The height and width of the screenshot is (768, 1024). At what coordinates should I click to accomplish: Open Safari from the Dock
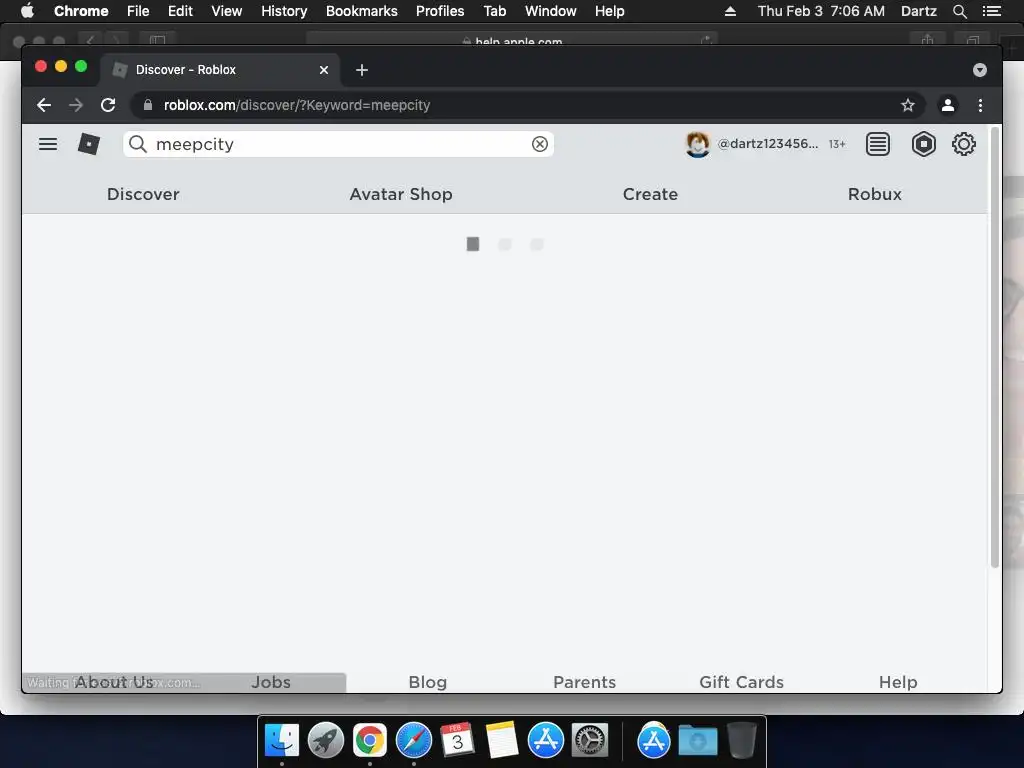click(x=413, y=741)
